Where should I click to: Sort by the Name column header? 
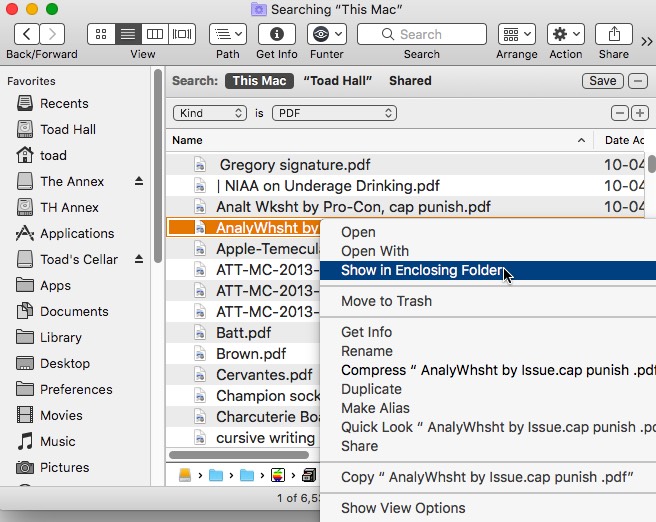(x=379, y=140)
